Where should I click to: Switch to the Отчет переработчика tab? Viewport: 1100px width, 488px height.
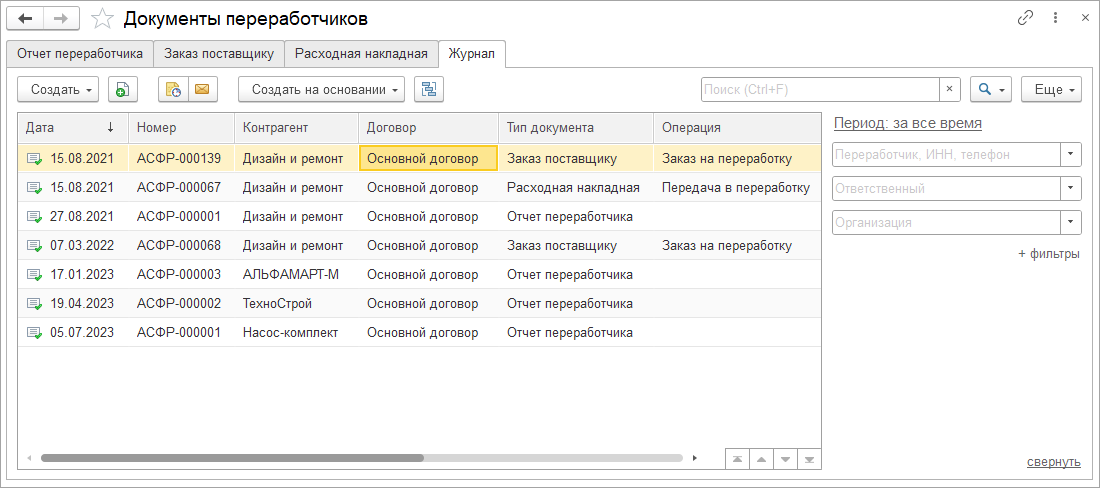click(77, 53)
